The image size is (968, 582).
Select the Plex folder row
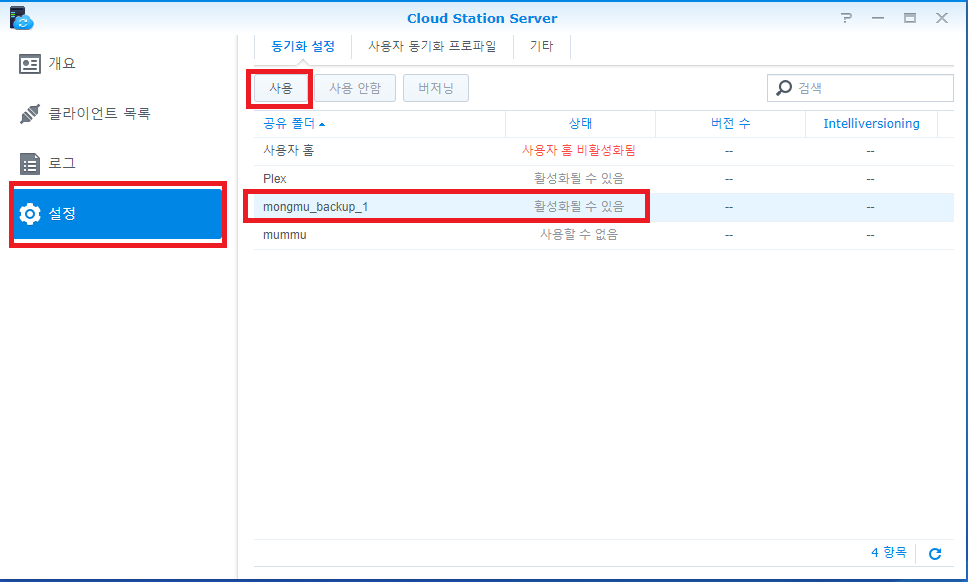(604, 179)
